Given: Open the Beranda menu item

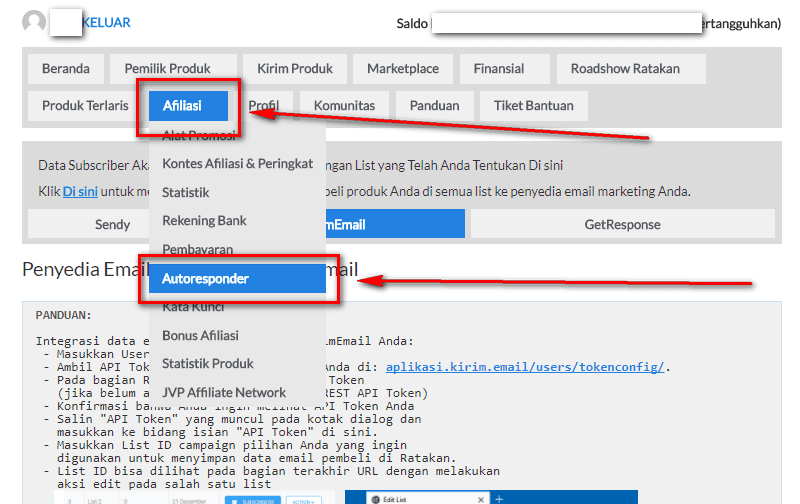Looking at the screenshot, I should pos(66,69).
